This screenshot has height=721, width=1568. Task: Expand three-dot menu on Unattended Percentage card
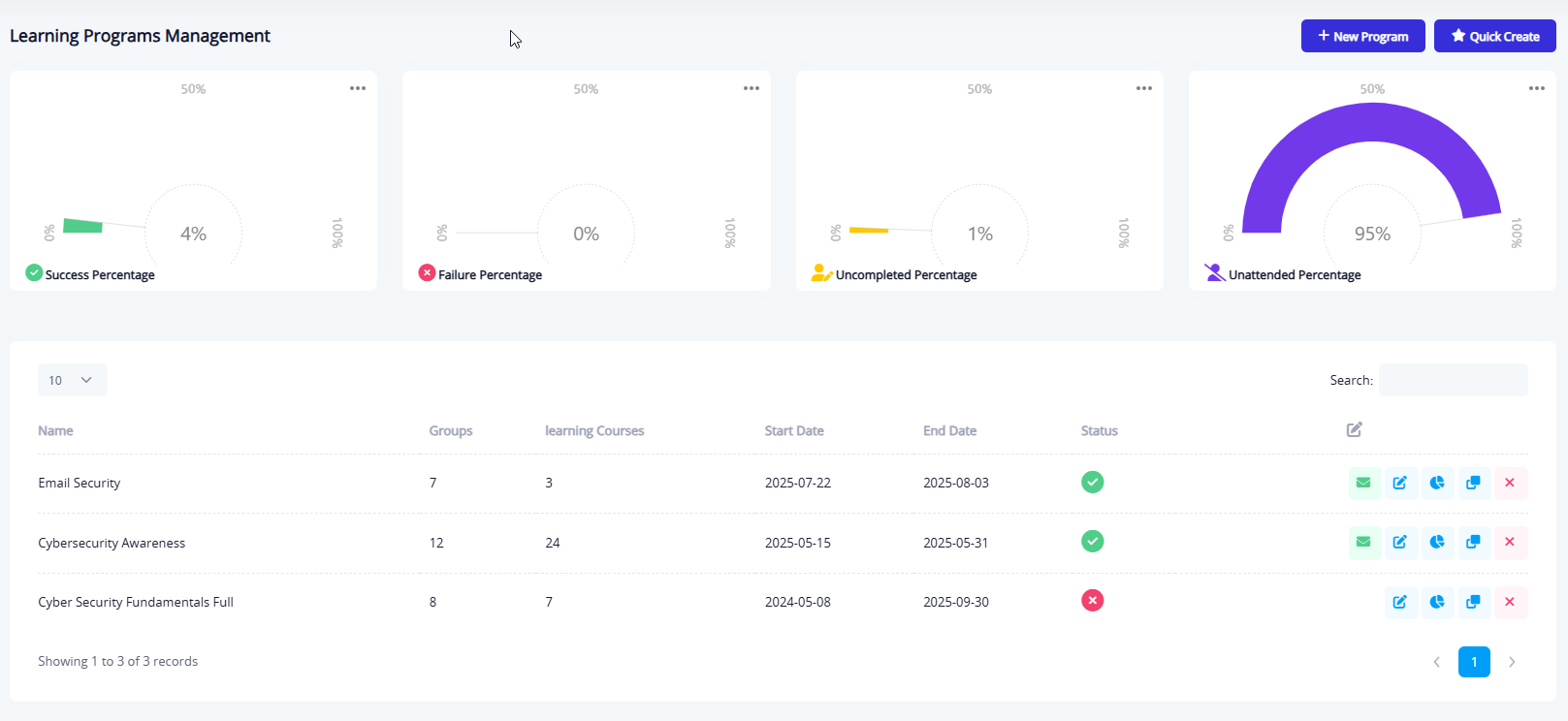click(x=1536, y=88)
